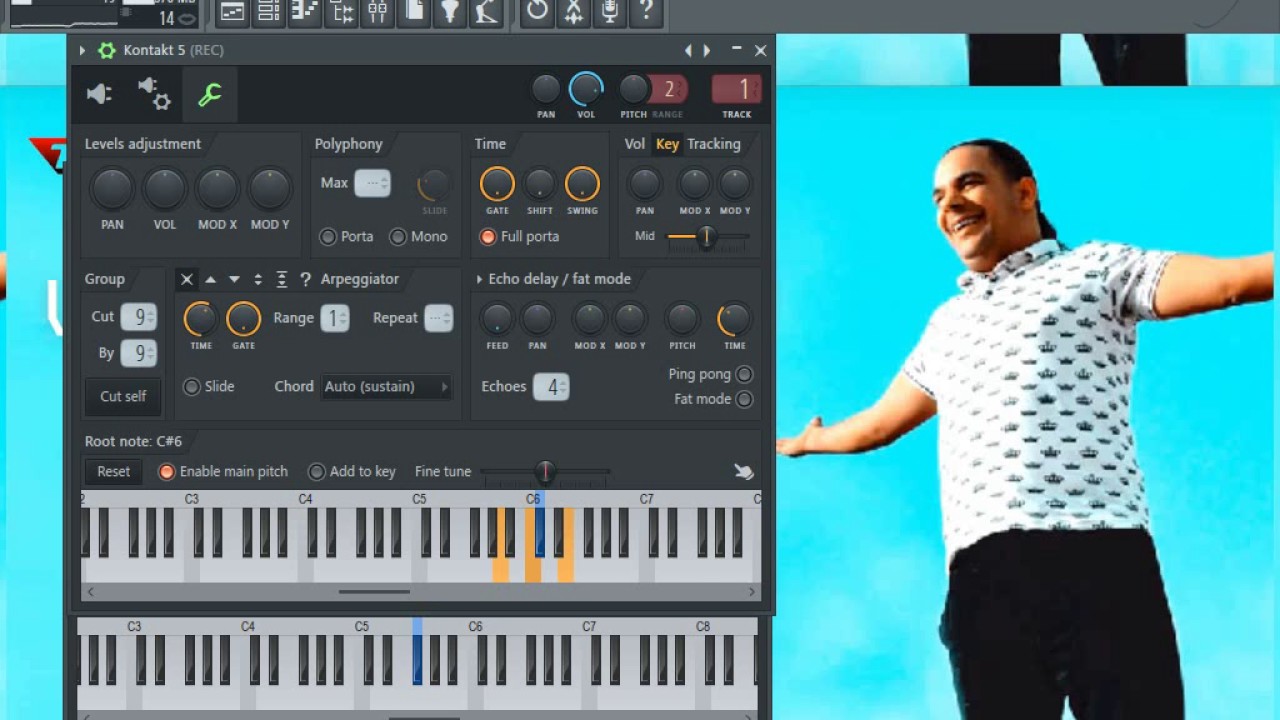Click the Echo delay FEED knob
The height and width of the screenshot is (720, 1280).
[497, 319]
